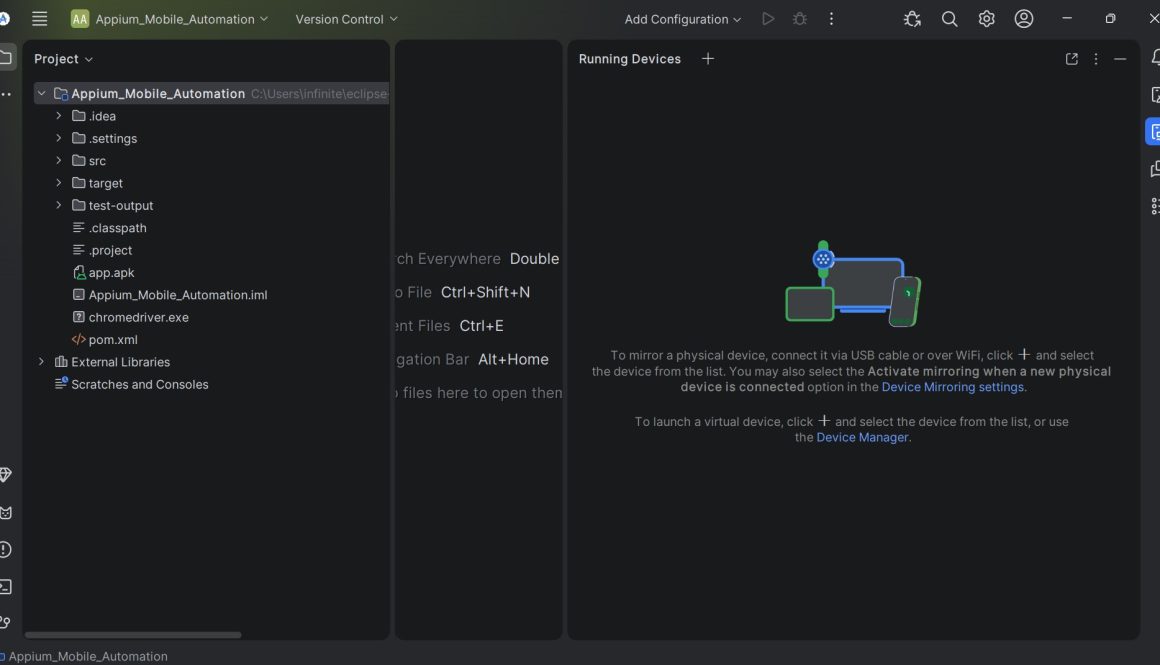Click the inline plus icon in mirroring instructions
Screen dimensions: 1160x665
click(1024, 354)
